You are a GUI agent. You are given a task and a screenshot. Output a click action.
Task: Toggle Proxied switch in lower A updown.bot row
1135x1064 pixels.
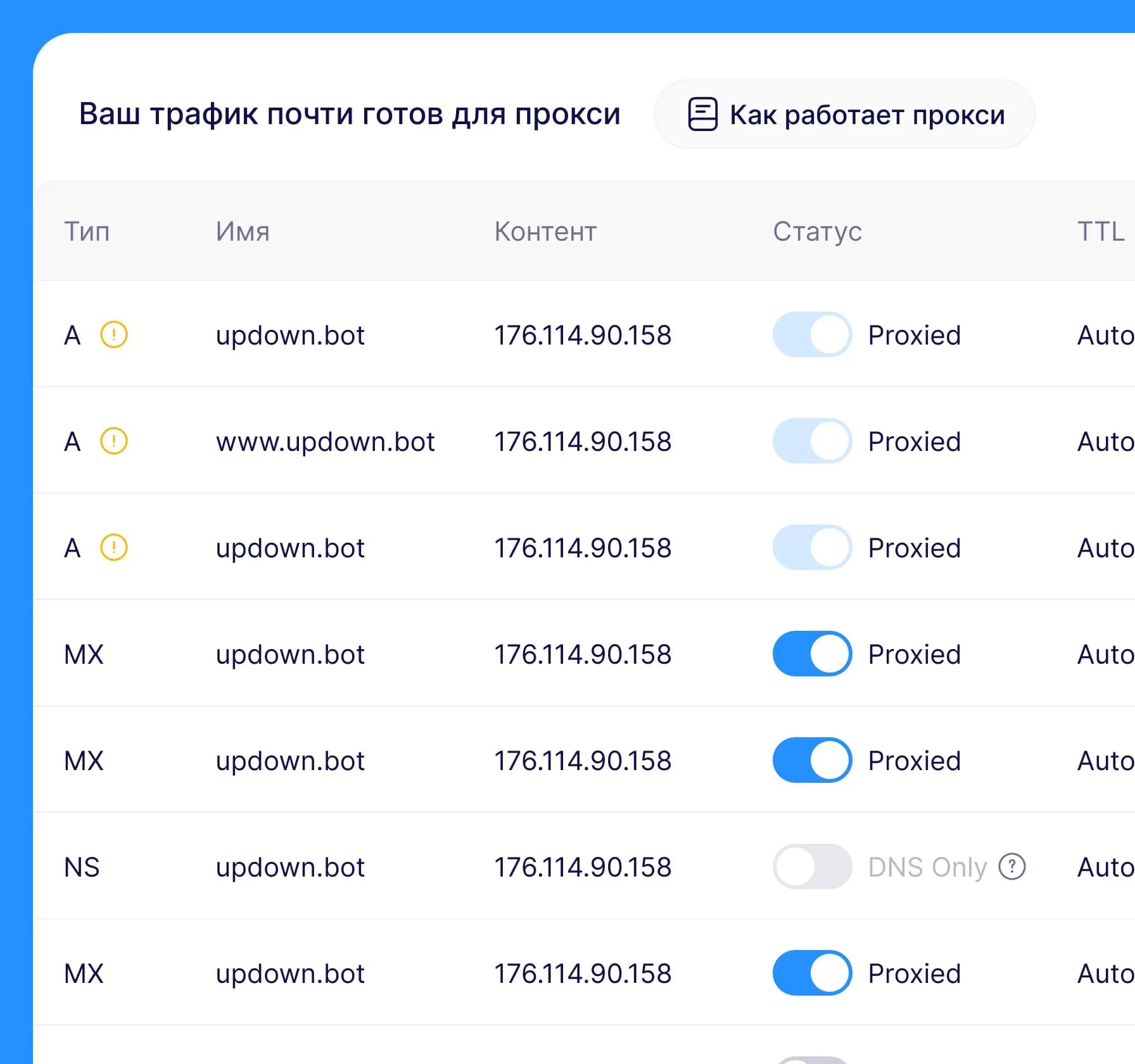click(812, 547)
